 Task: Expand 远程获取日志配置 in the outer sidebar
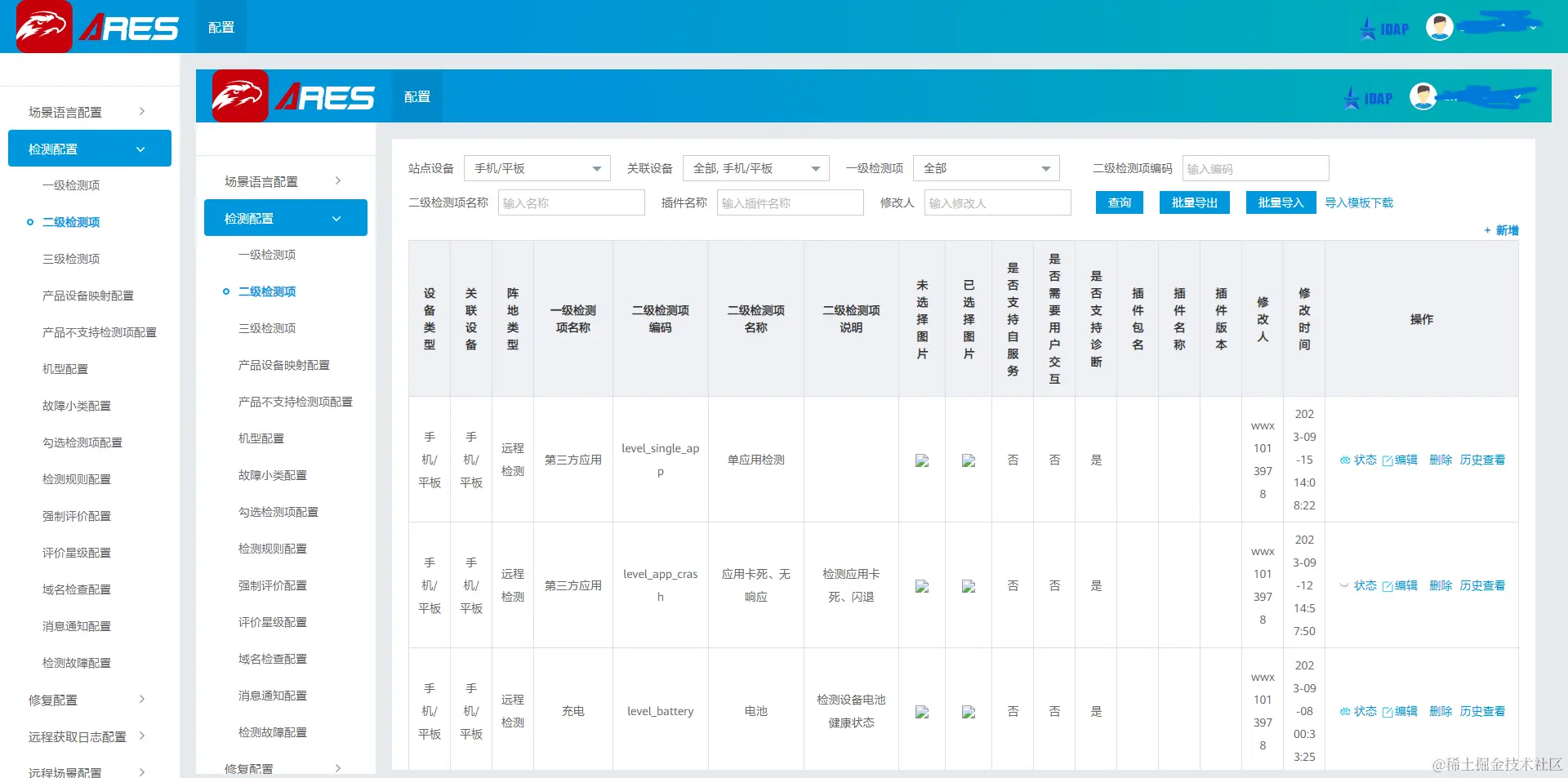coord(90,736)
